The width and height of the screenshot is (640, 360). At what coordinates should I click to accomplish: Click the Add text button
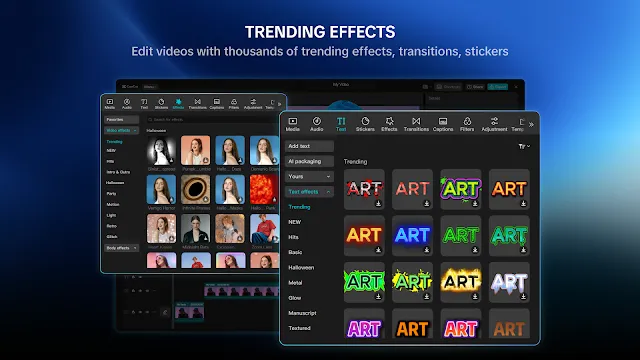(309, 146)
